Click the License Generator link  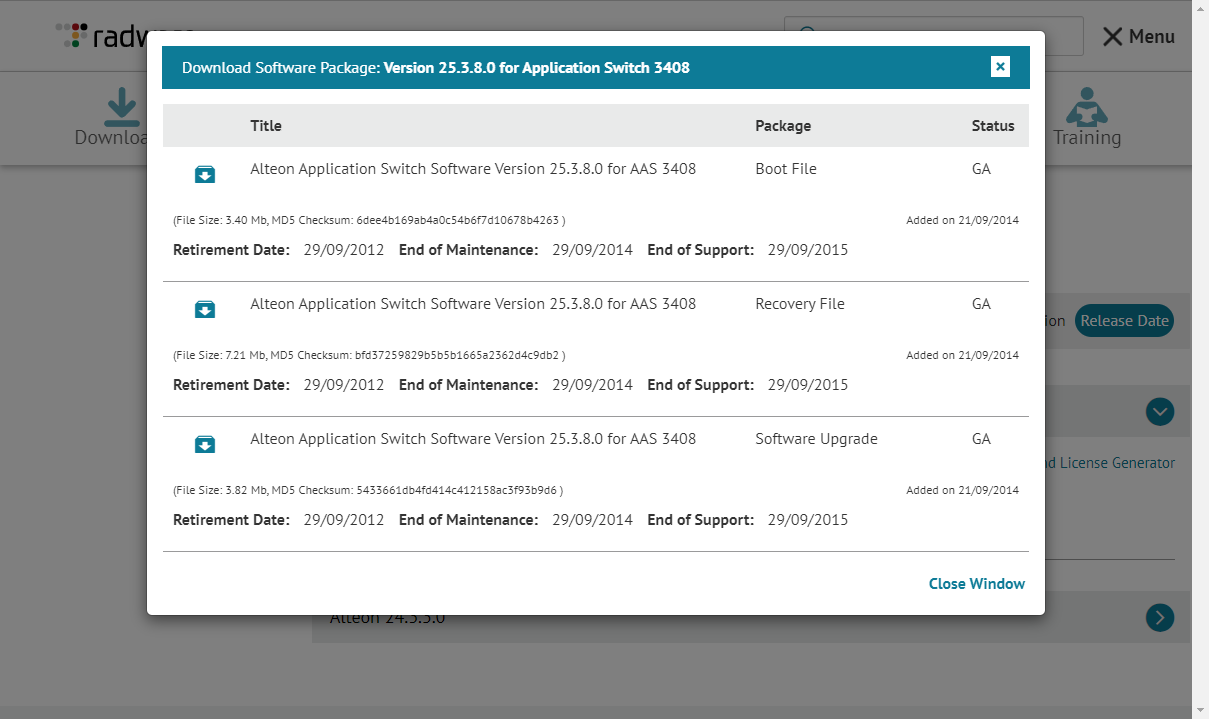1110,463
